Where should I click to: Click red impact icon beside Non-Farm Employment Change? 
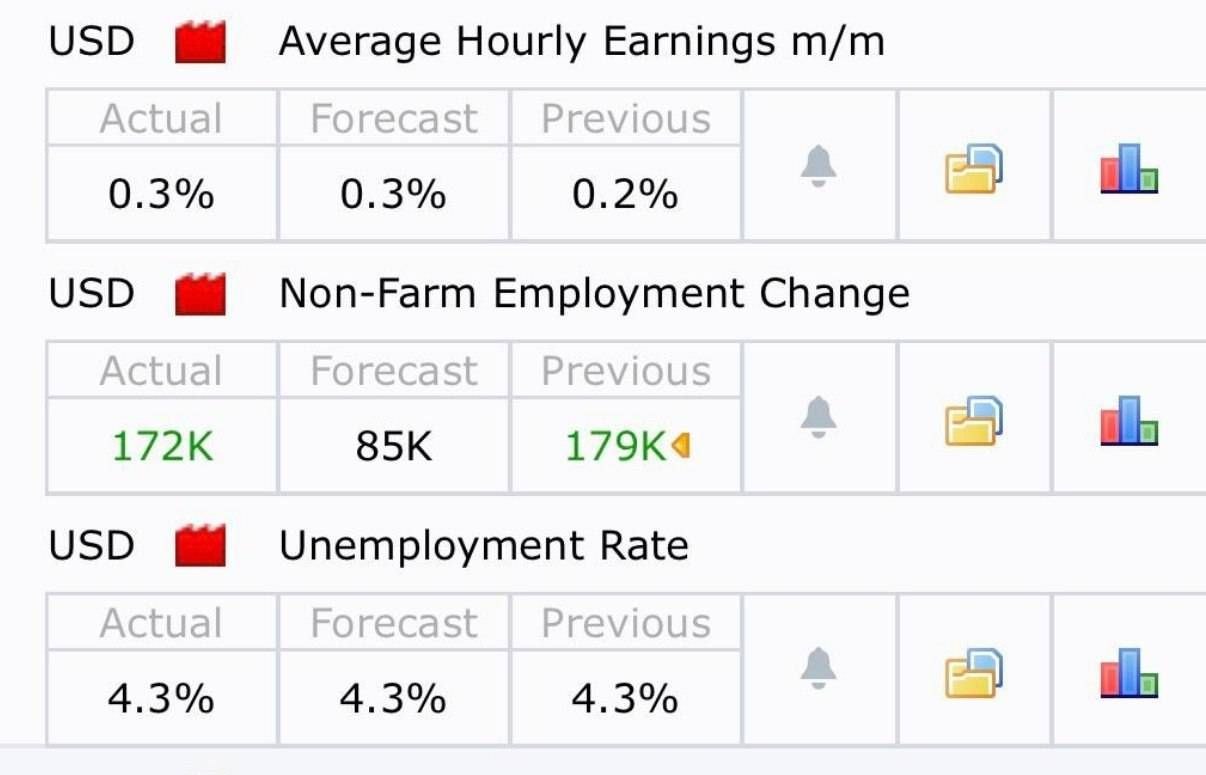[x=200, y=296]
